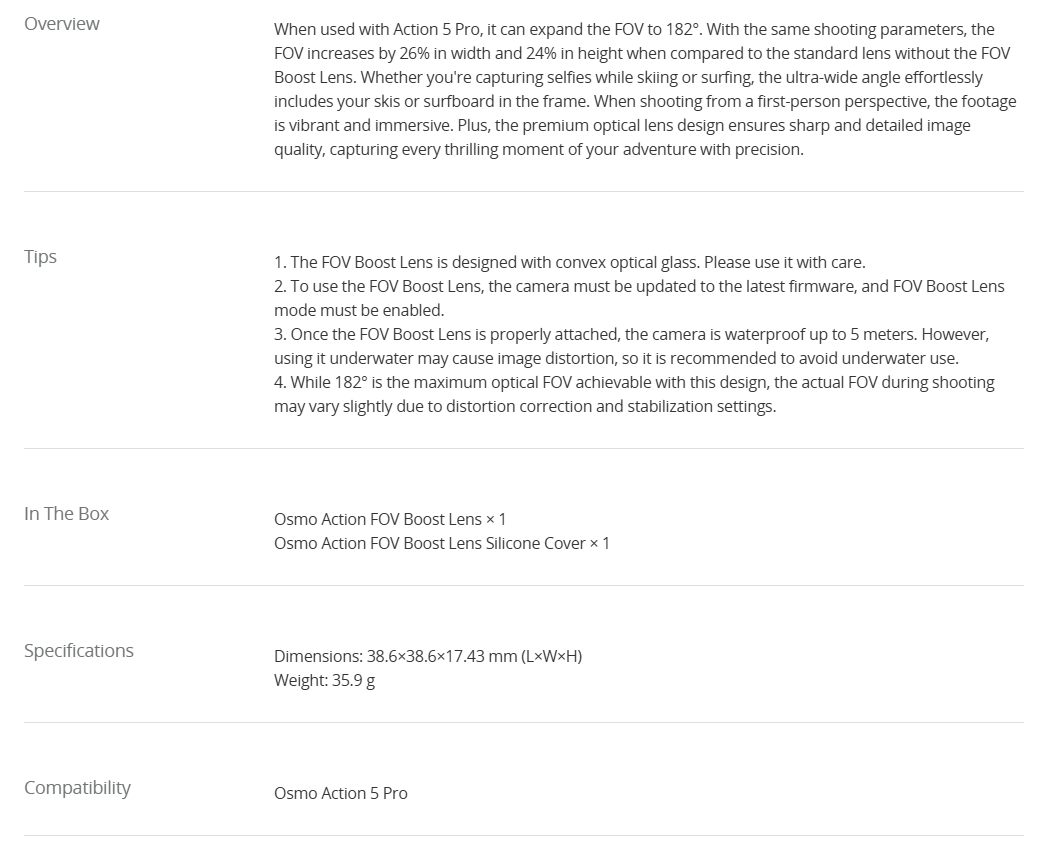Click the 'quality, capturing every thrilling moment' line
Viewport: 1044px width, 854px height.
(x=539, y=149)
